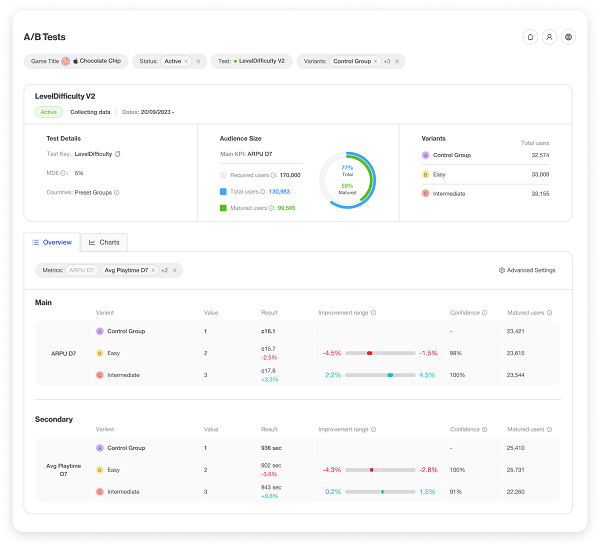
Task: Click the Confidence info icon in Main table
Action: click(x=486, y=313)
